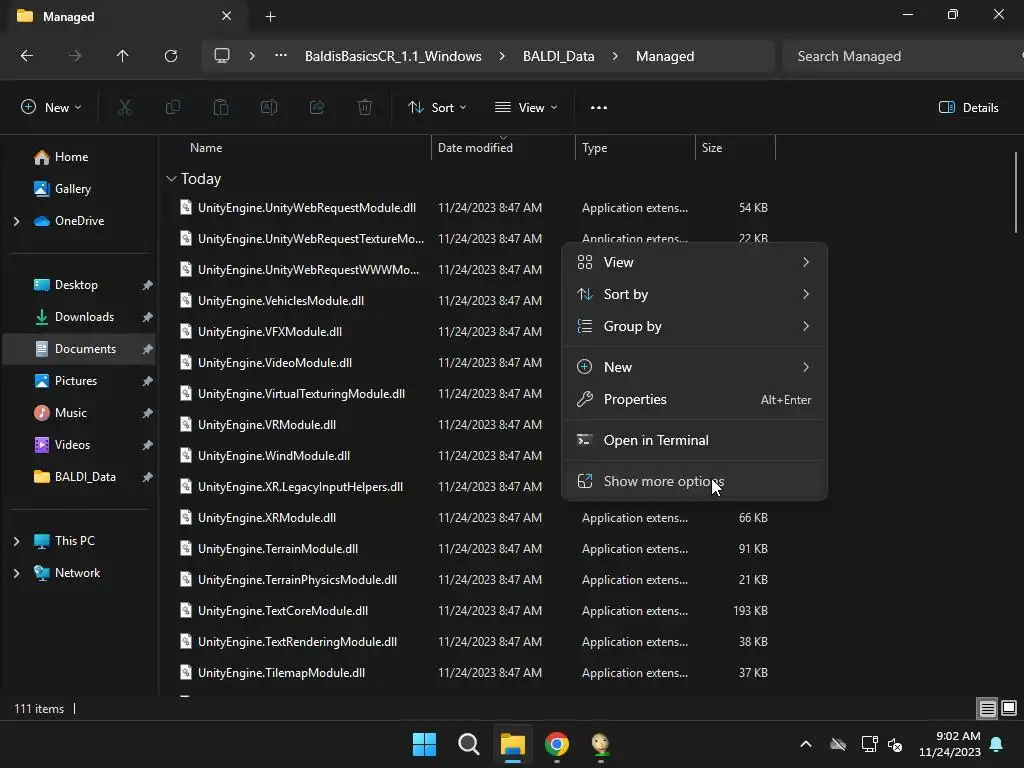Open New submenu in context menu
Viewport: 1024px width, 768px height.
pyautogui.click(x=694, y=368)
